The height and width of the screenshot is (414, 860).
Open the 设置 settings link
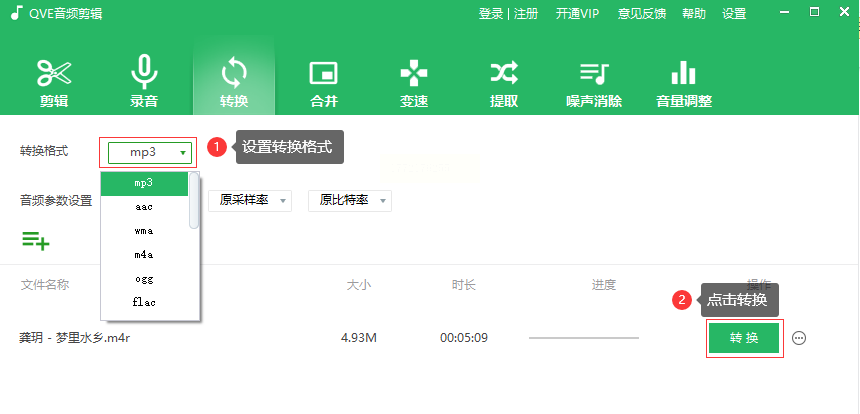point(734,14)
